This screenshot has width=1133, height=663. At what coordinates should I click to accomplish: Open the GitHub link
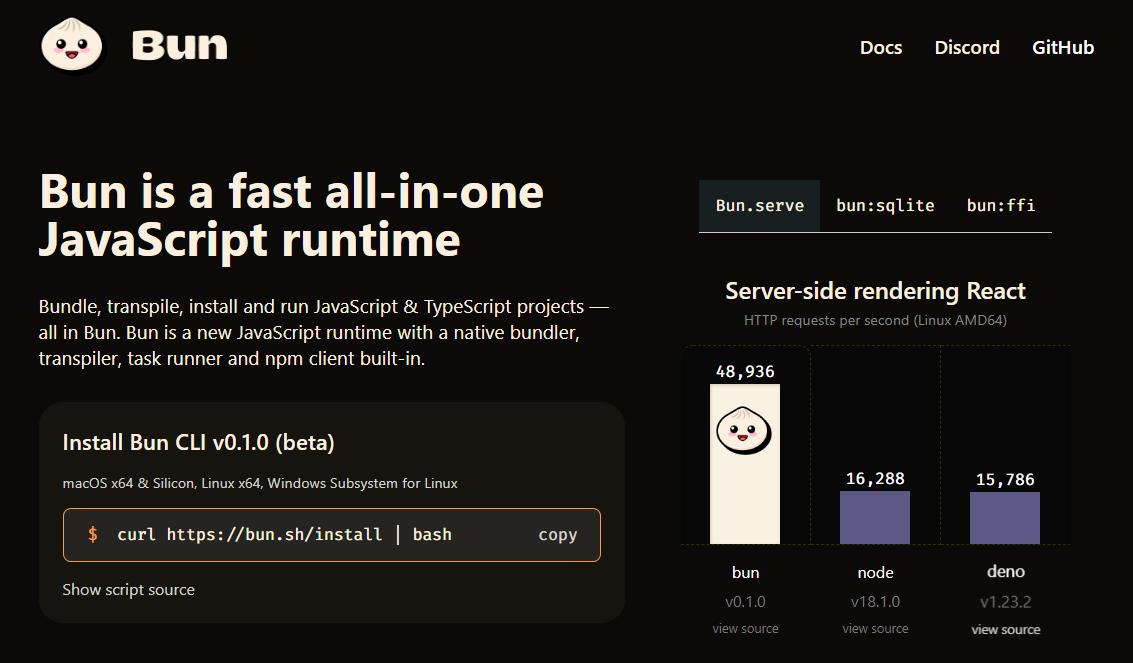(1063, 48)
